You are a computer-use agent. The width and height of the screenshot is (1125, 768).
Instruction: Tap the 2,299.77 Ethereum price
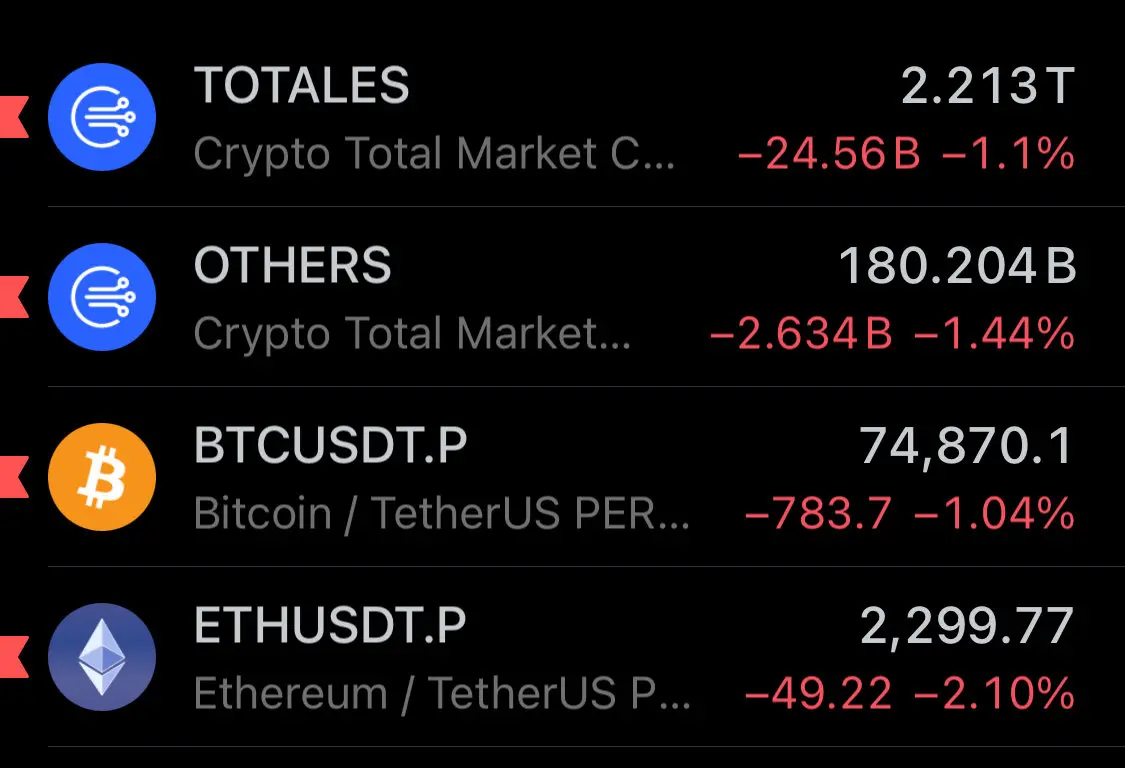pyautogui.click(x=966, y=627)
